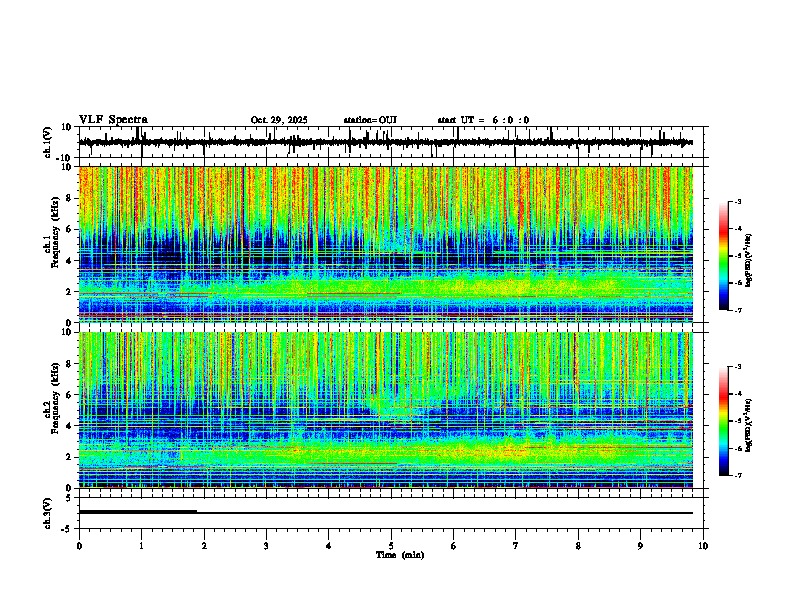Click the "VLF Spectra" plot title
The image size is (792, 612).
coord(113,120)
